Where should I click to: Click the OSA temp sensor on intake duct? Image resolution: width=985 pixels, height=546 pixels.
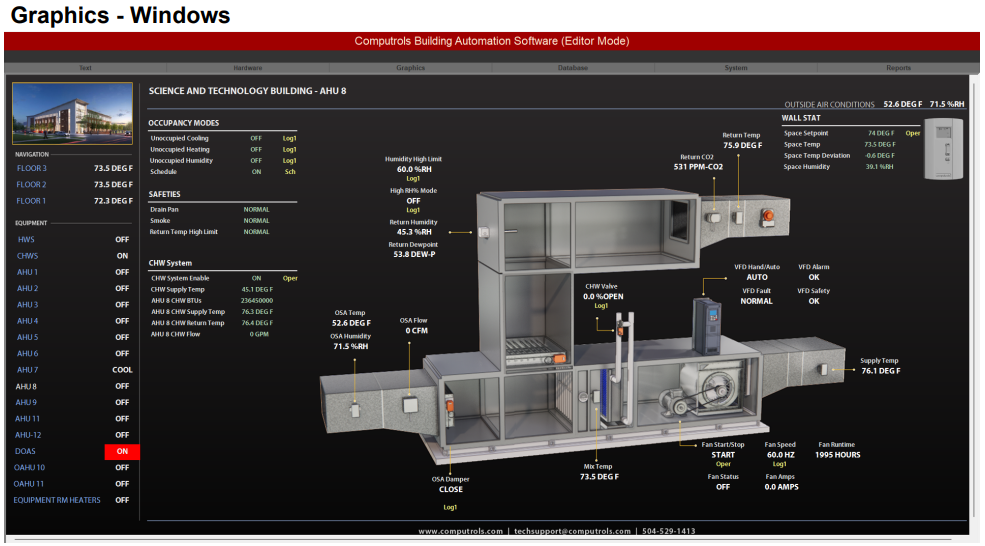coord(355,408)
